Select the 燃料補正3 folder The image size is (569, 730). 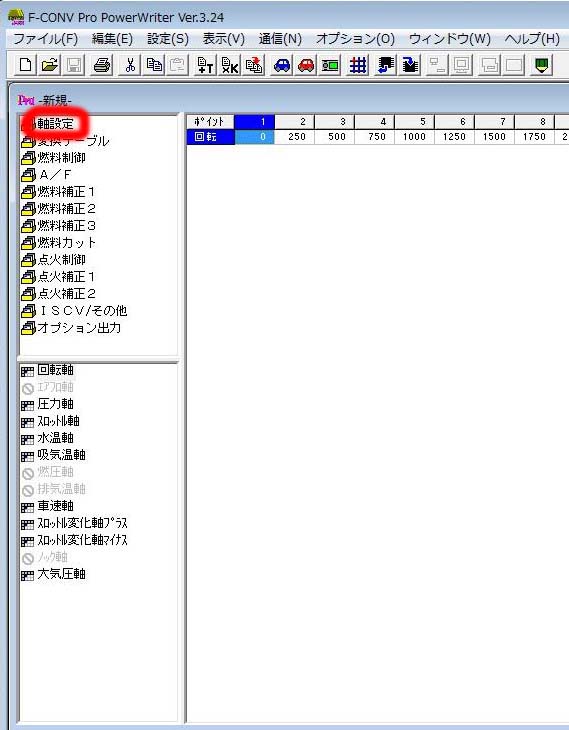point(59,226)
